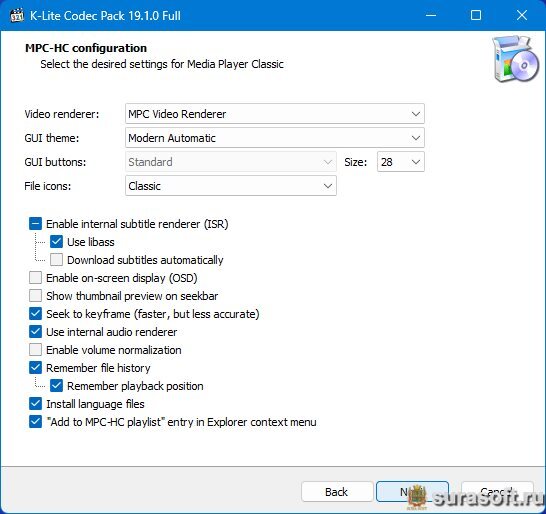Click Next to continue installation
The height and width of the screenshot is (514, 546).
412,492
